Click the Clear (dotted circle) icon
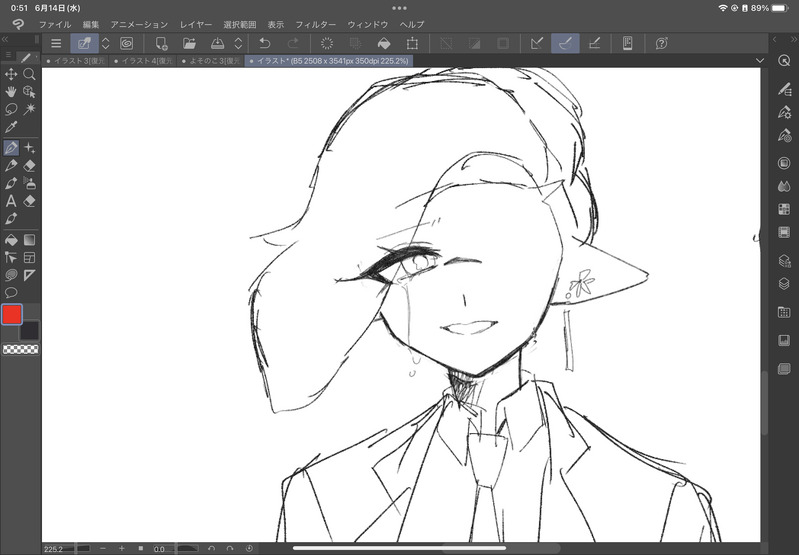The width and height of the screenshot is (799, 555). pyautogui.click(x=327, y=43)
